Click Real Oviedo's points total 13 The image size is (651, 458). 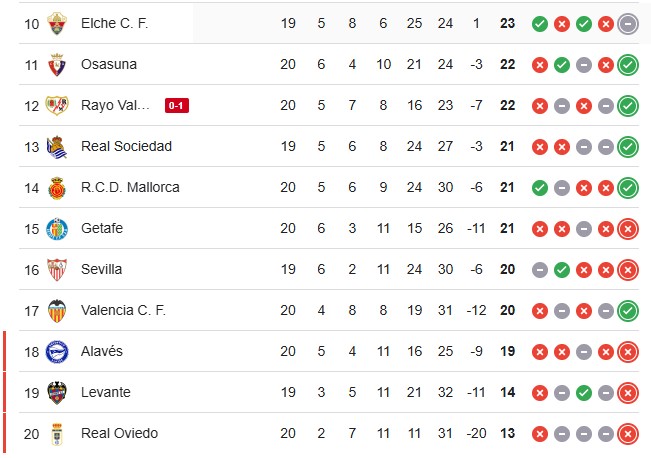coord(508,433)
